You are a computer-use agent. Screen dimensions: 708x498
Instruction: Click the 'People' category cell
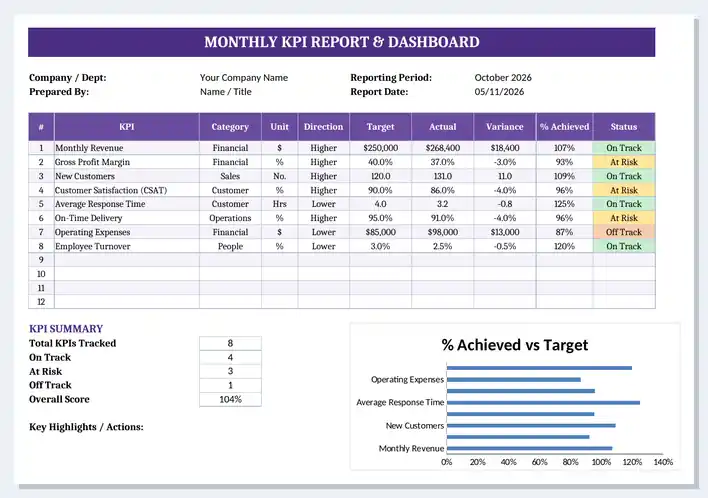point(230,246)
